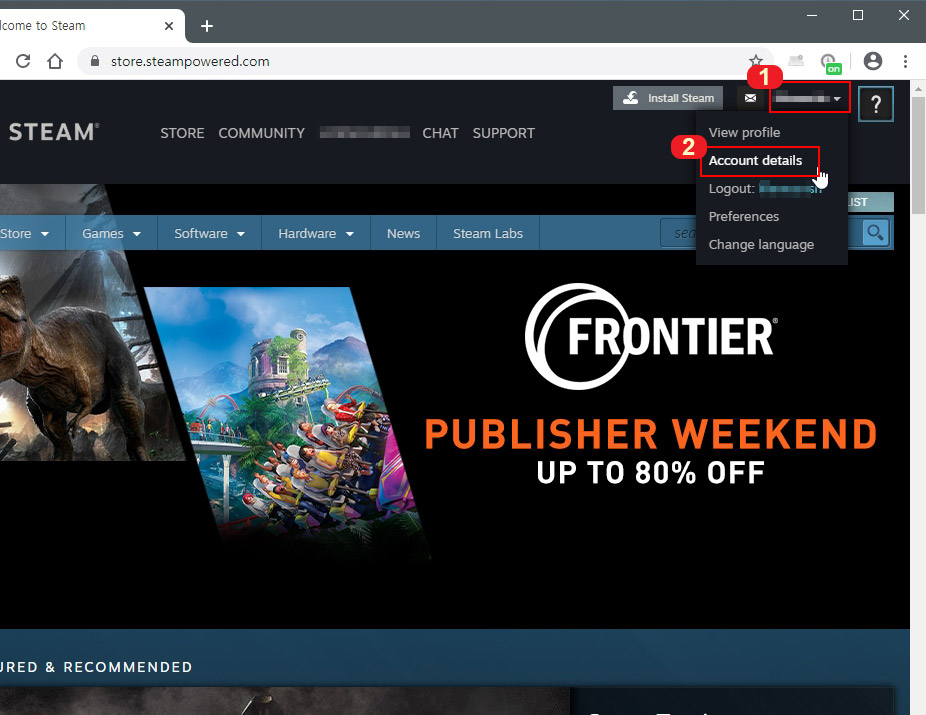Minimize the browser window
The height and width of the screenshot is (715, 926).
coord(812,15)
